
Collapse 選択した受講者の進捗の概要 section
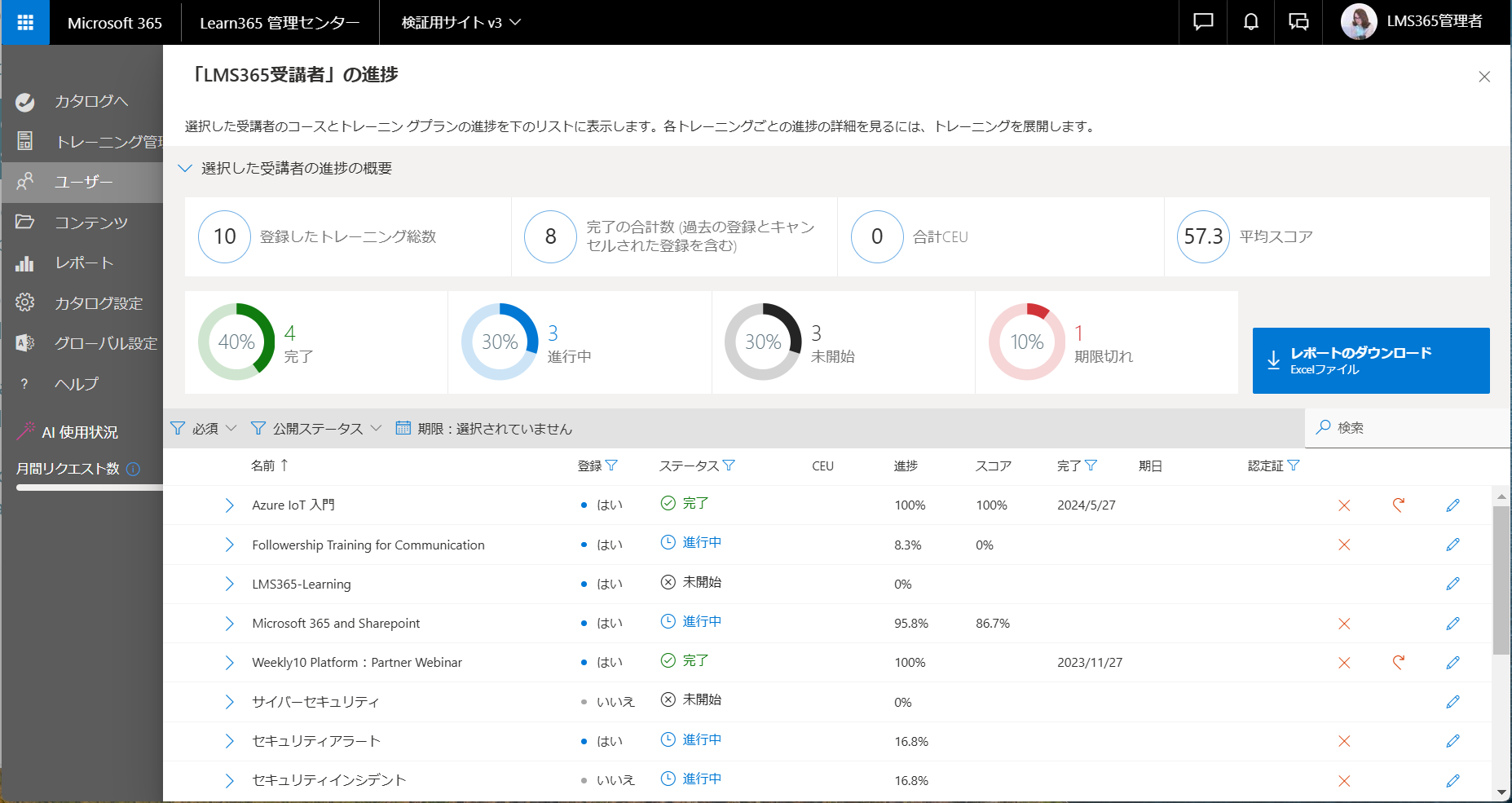click(185, 168)
